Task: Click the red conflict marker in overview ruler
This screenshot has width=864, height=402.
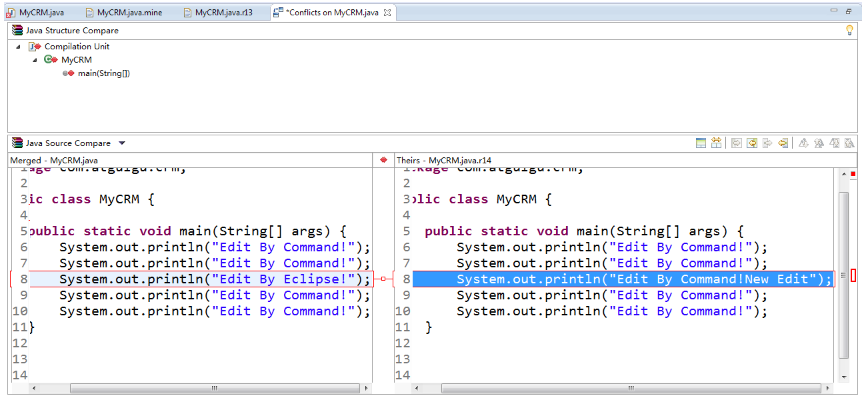Action: tap(854, 275)
